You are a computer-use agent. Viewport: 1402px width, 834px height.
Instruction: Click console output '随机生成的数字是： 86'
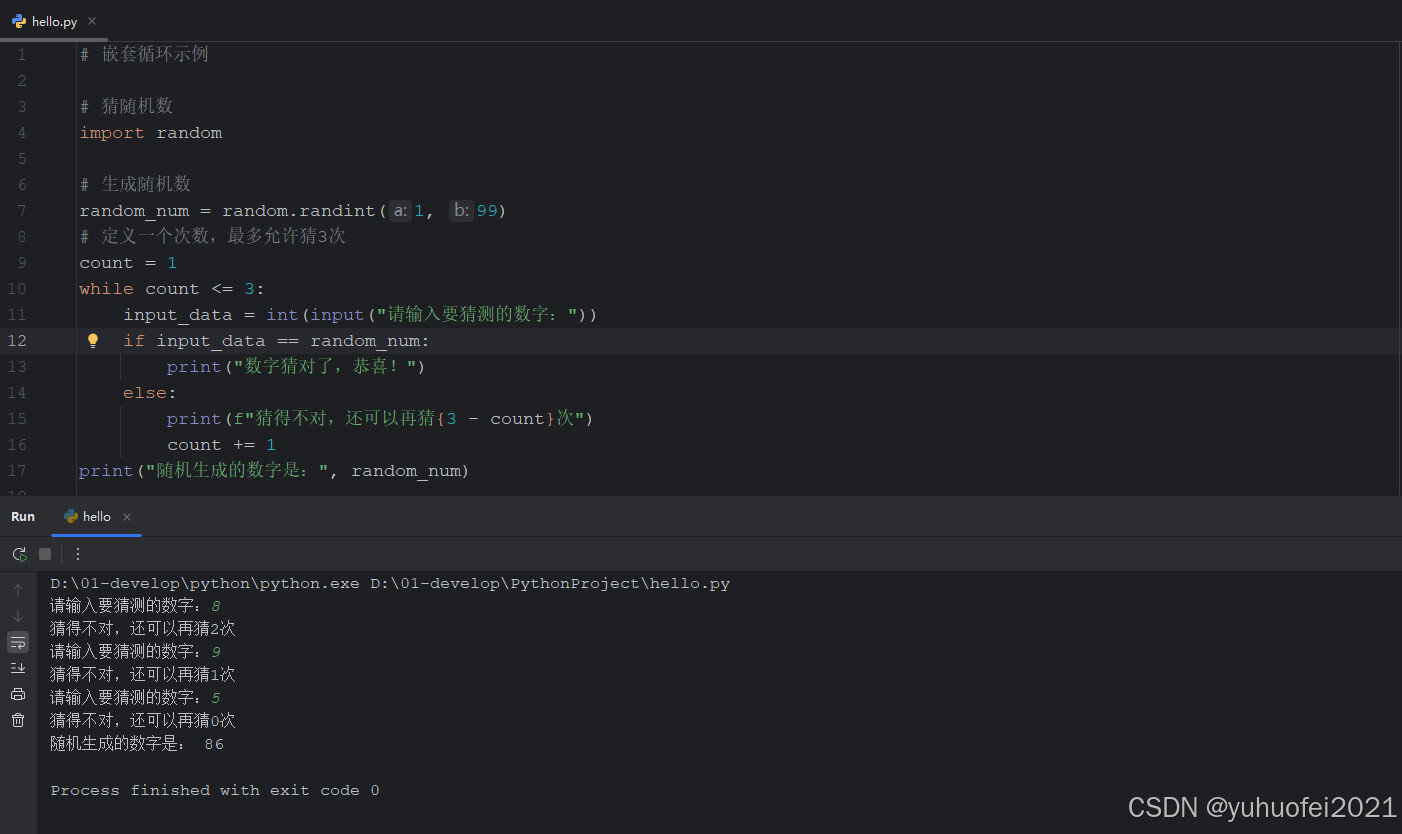click(x=137, y=744)
